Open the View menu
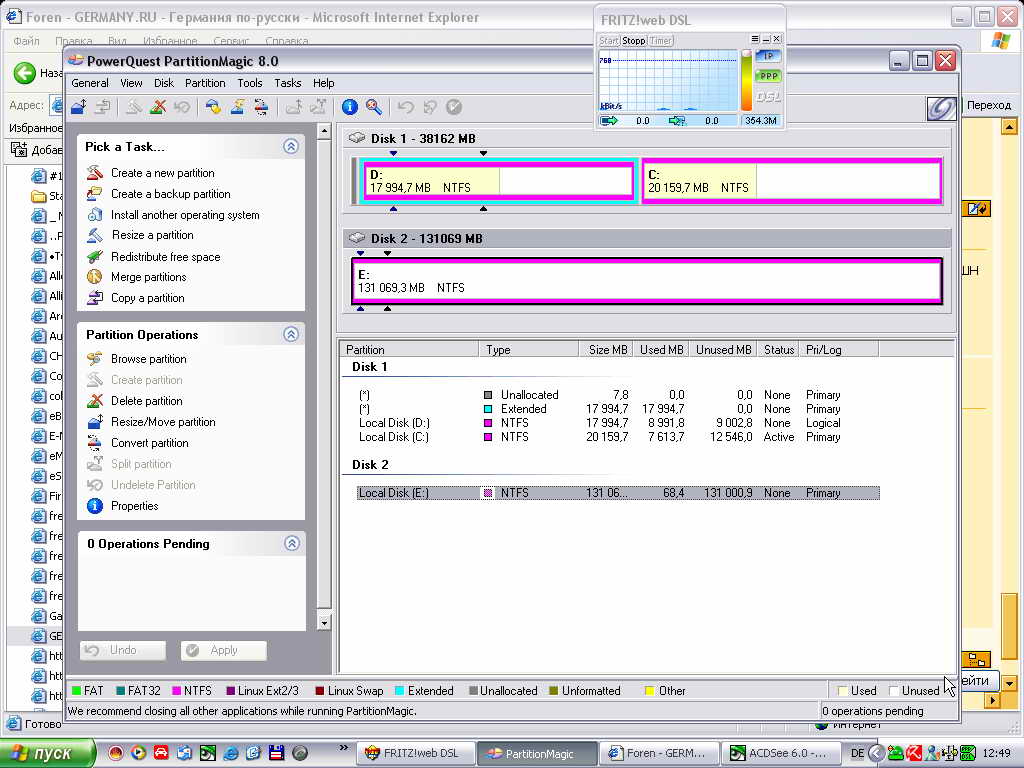Image resolution: width=1024 pixels, height=768 pixels. pos(131,83)
